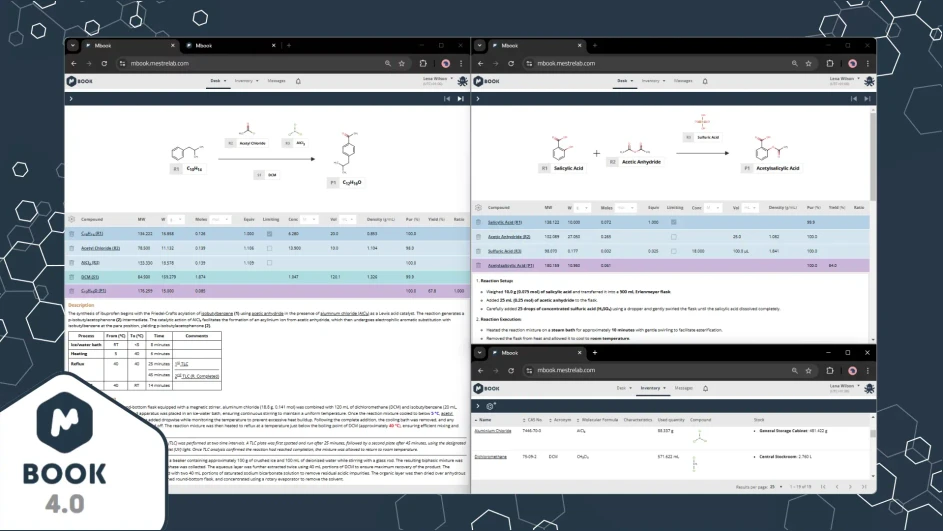Open Vol unit dropdown in ibuprofen table header
The image size is (943, 531).
point(348,219)
